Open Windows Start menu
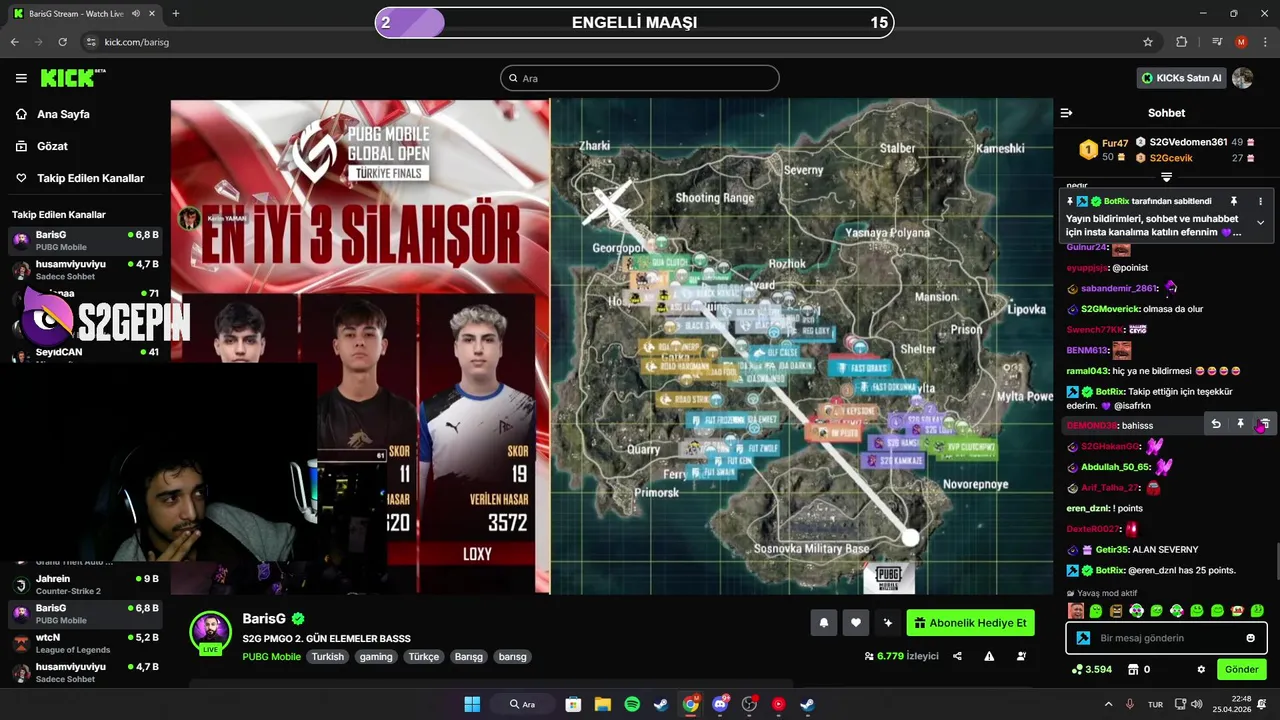 point(471,704)
